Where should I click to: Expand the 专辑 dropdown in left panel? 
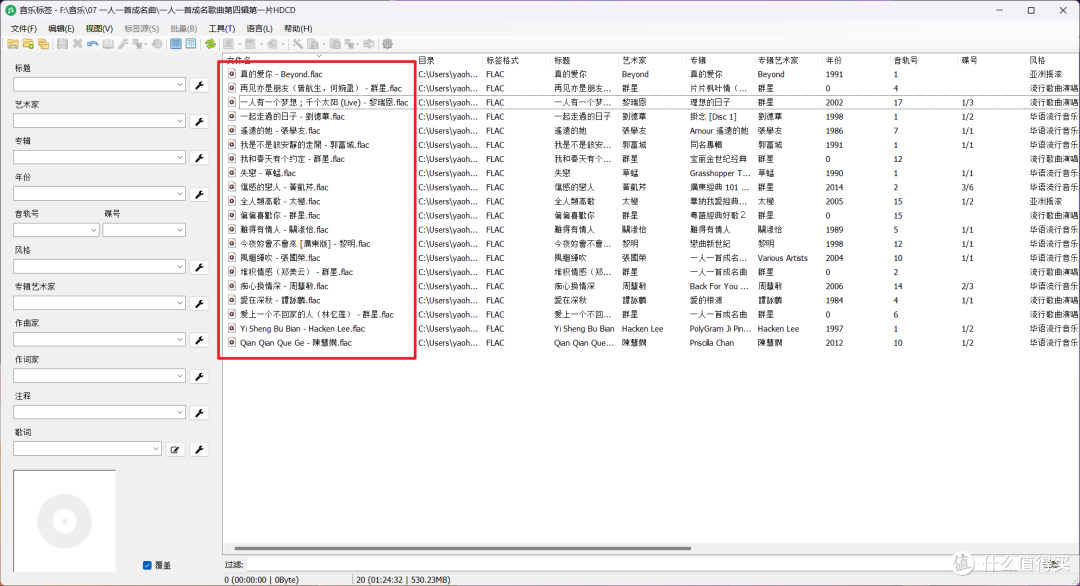pos(180,158)
